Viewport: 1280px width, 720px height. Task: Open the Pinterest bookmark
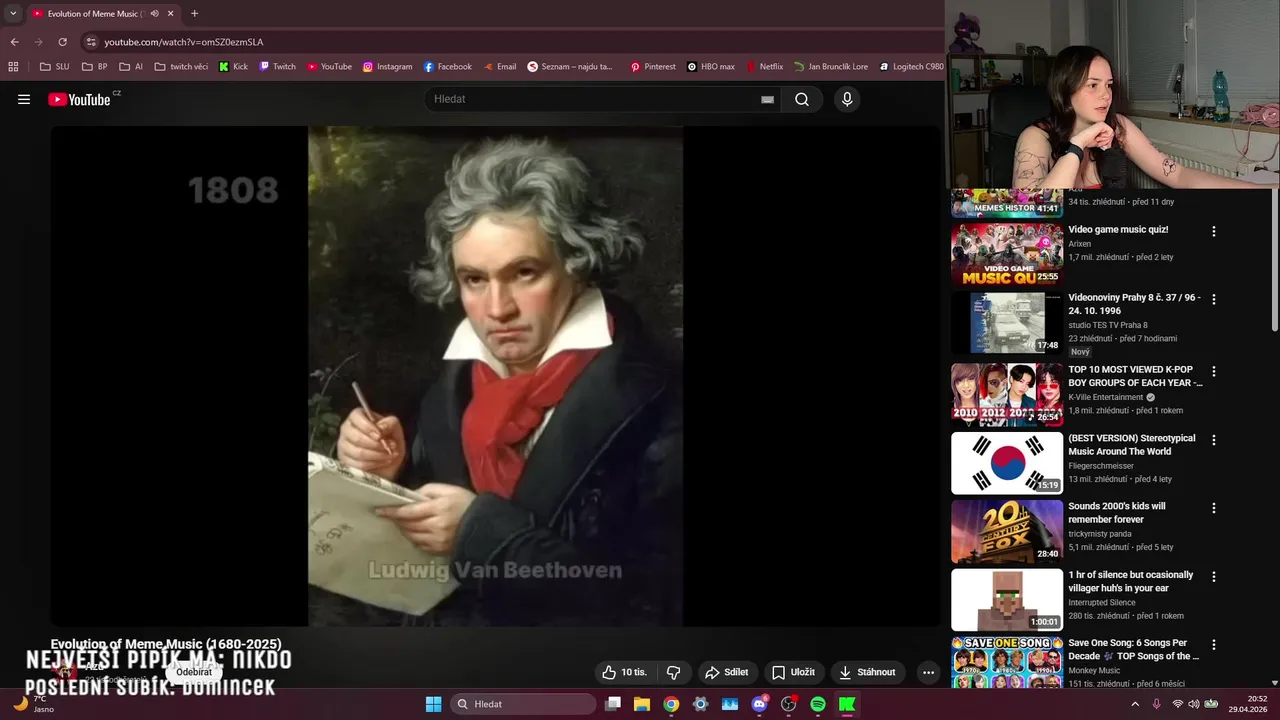point(653,67)
